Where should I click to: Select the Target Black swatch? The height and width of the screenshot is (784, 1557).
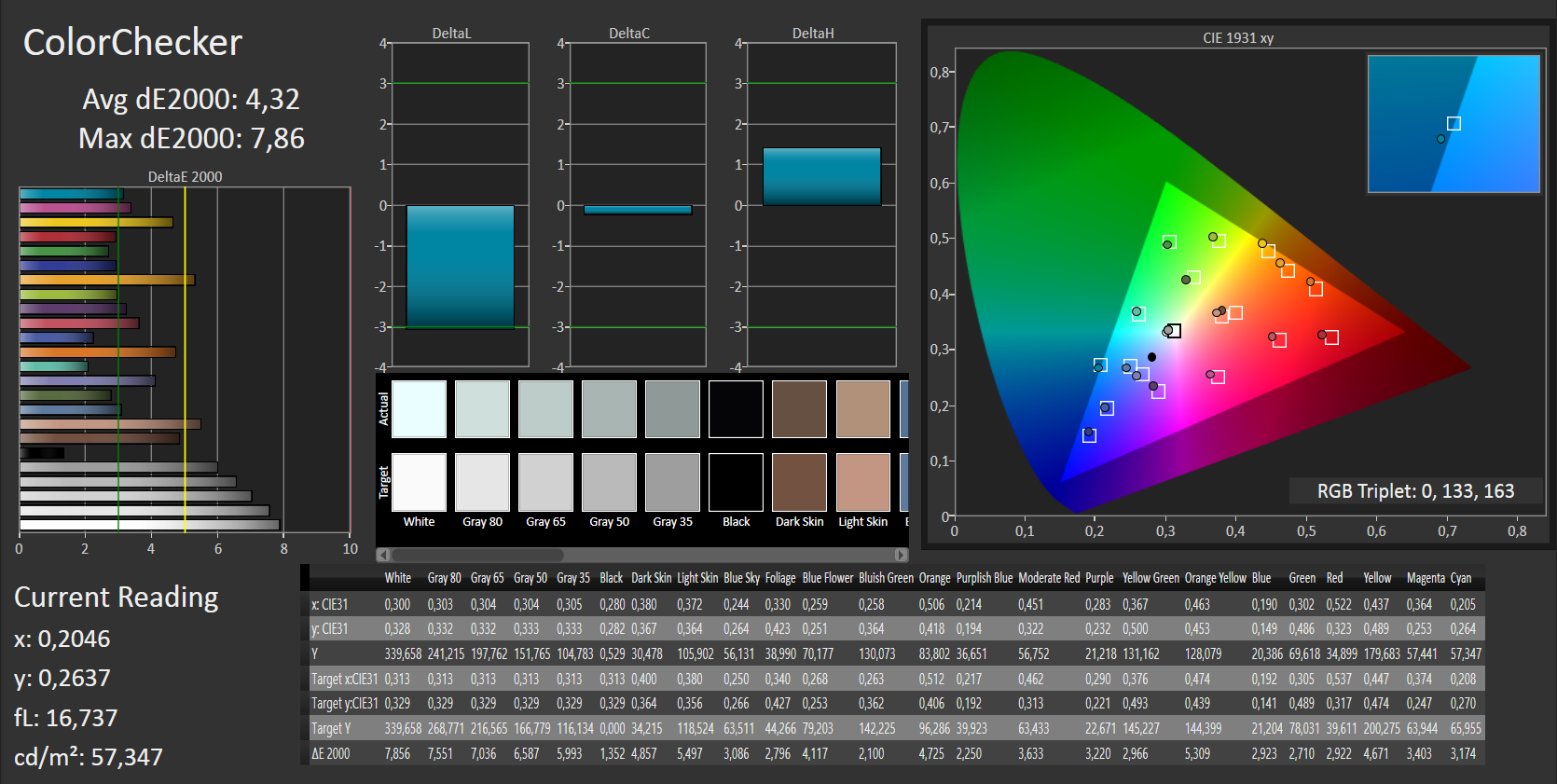[736, 482]
